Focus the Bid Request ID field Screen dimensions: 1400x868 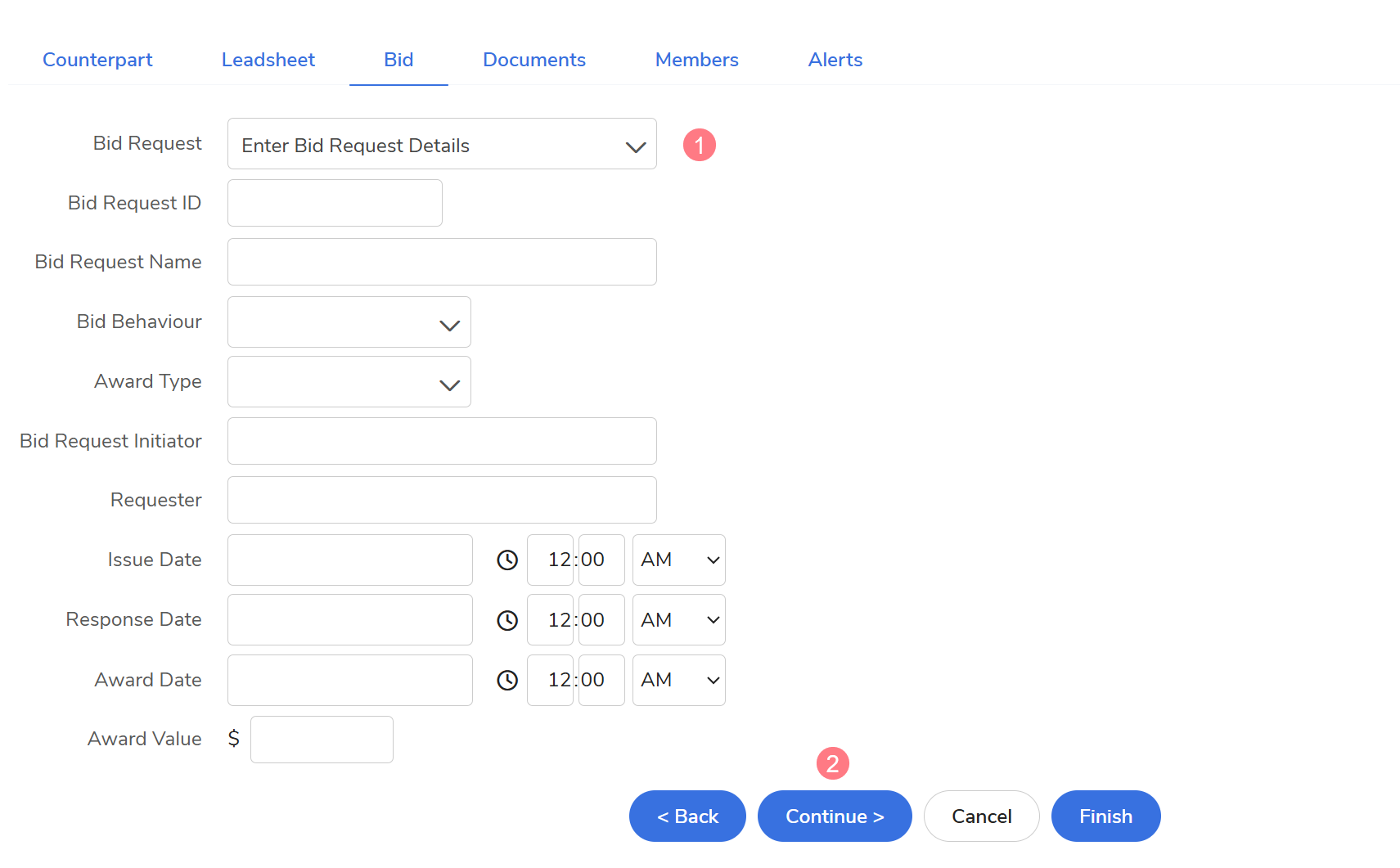335,203
